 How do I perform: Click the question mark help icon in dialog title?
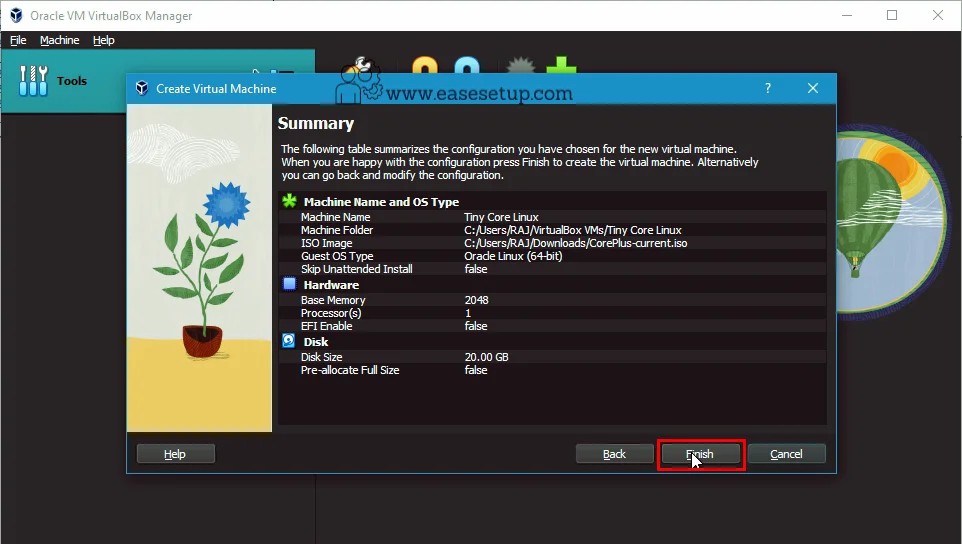click(768, 88)
